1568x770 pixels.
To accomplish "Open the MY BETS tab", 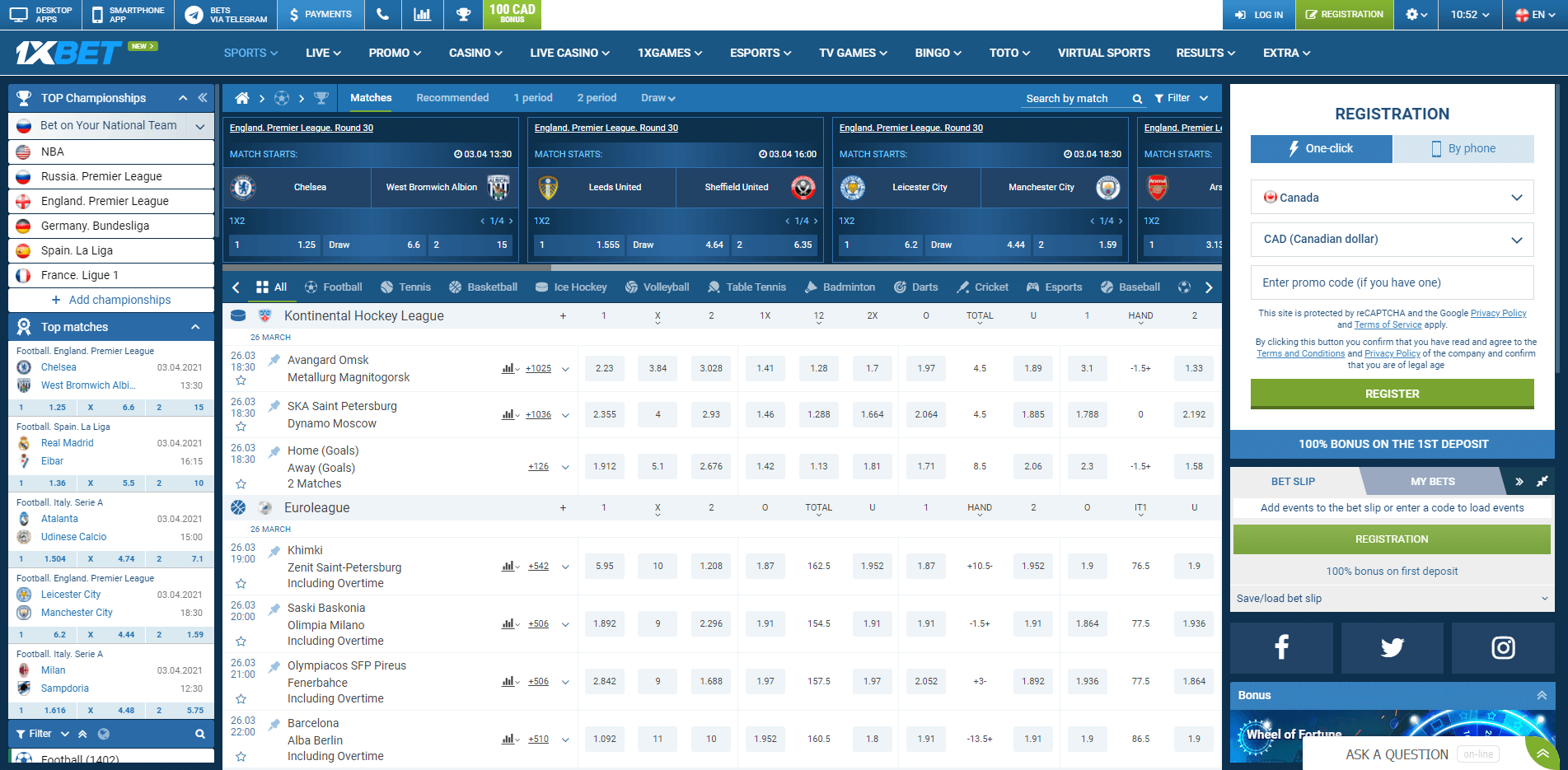I will (1434, 481).
